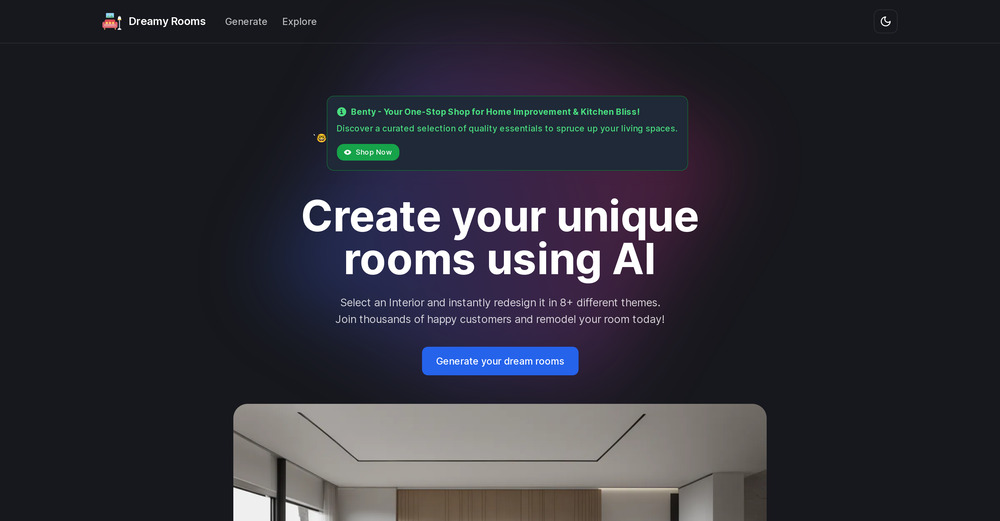Toggle dark mode with the moon icon
Image resolution: width=1000 pixels, height=521 pixels.
(x=885, y=22)
